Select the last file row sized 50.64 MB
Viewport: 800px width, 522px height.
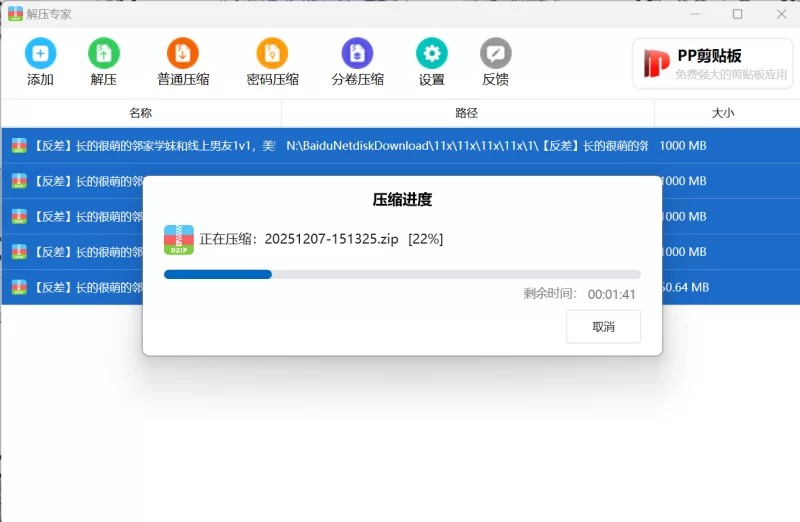(70, 288)
